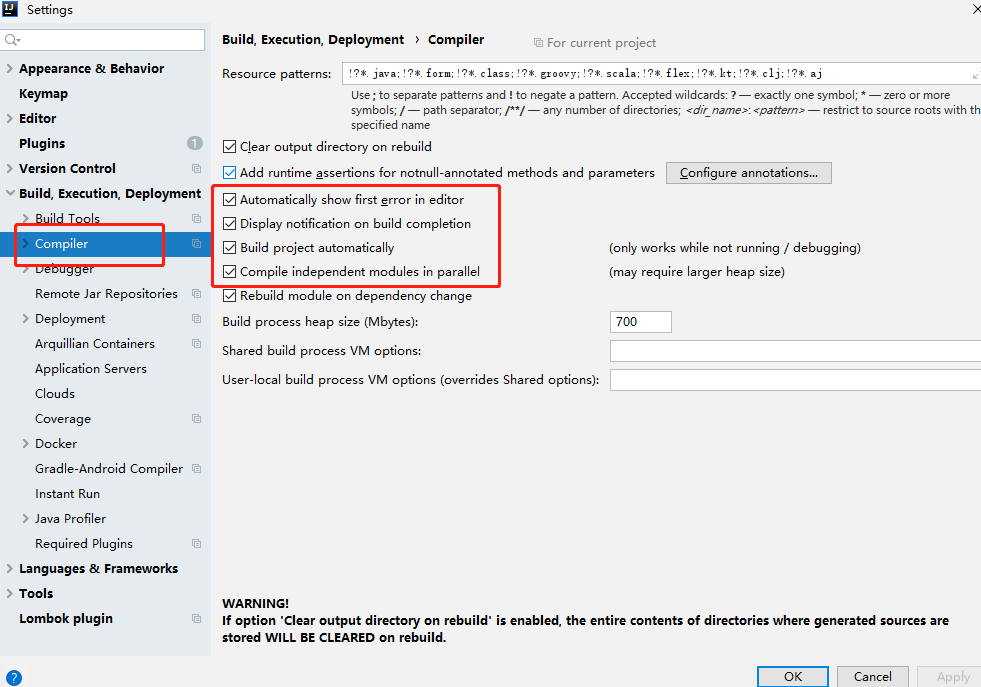Expand Deployment subtree arrow

[26, 318]
